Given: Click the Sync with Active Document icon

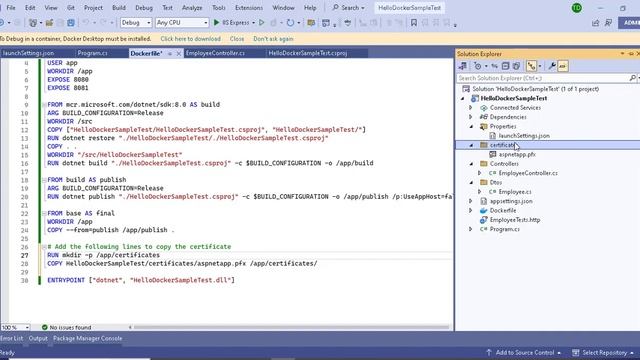Looking at the screenshot, I should 495,66.
